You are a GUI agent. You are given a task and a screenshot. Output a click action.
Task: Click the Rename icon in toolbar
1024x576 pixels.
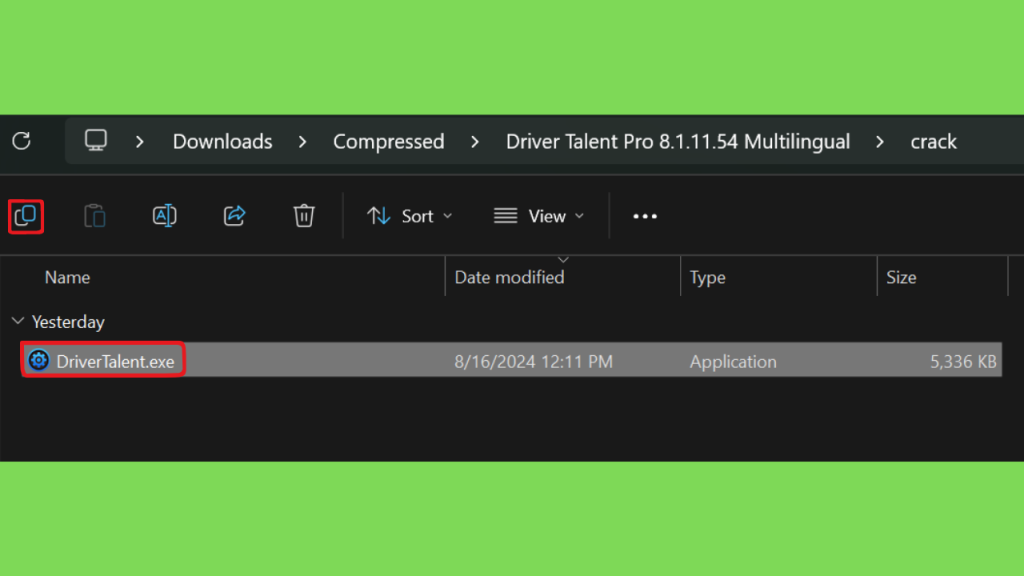(165, 216)
